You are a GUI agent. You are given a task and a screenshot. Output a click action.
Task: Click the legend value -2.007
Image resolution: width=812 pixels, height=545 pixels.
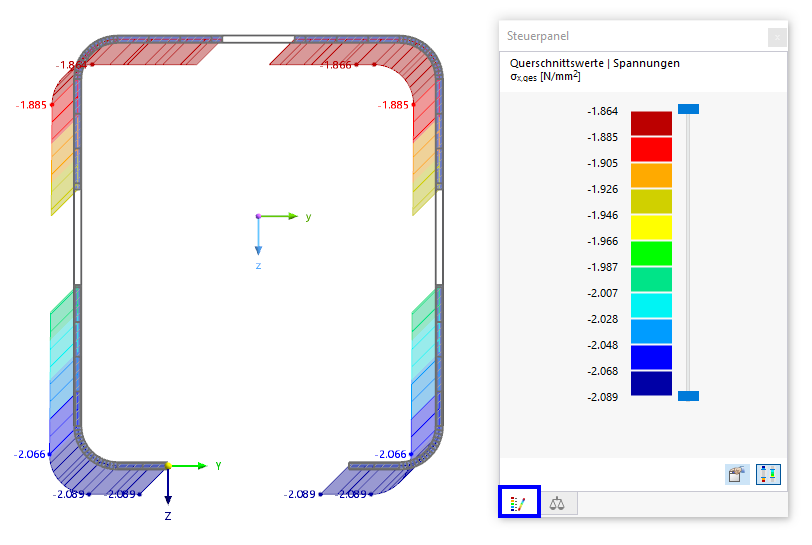[603, 293]
